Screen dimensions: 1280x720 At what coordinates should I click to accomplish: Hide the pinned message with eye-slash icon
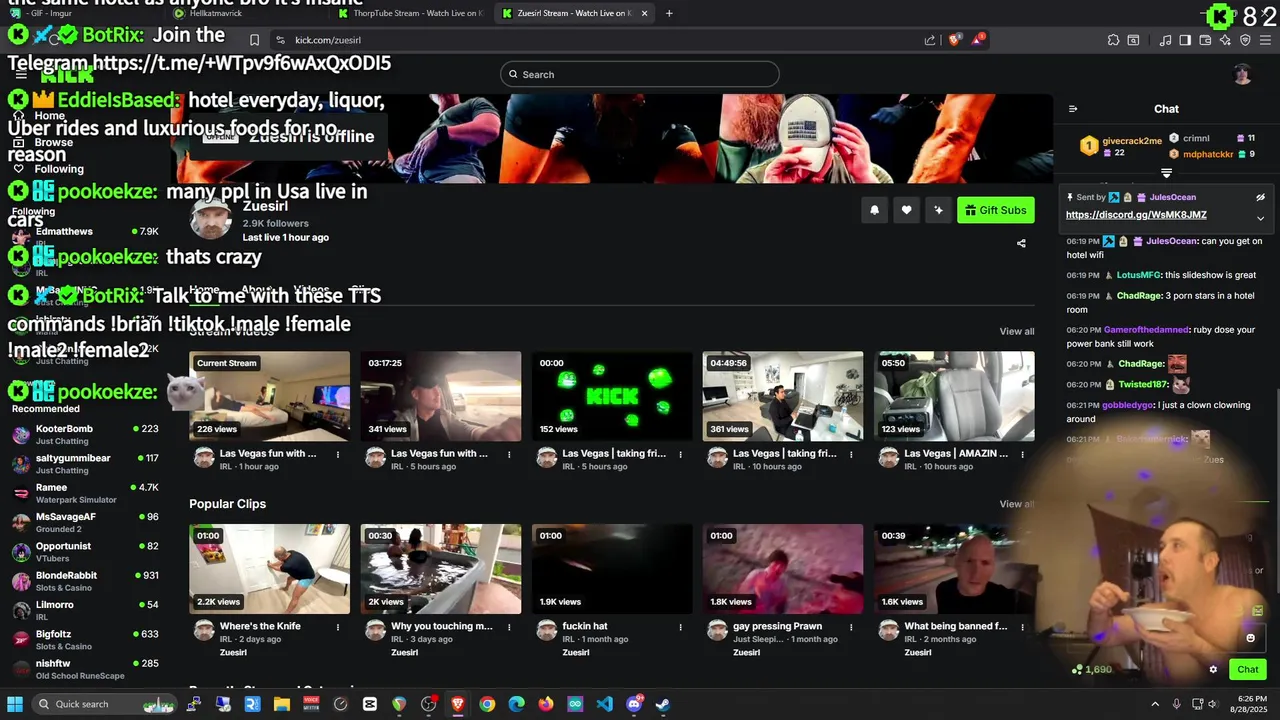tap(1260, 197)
